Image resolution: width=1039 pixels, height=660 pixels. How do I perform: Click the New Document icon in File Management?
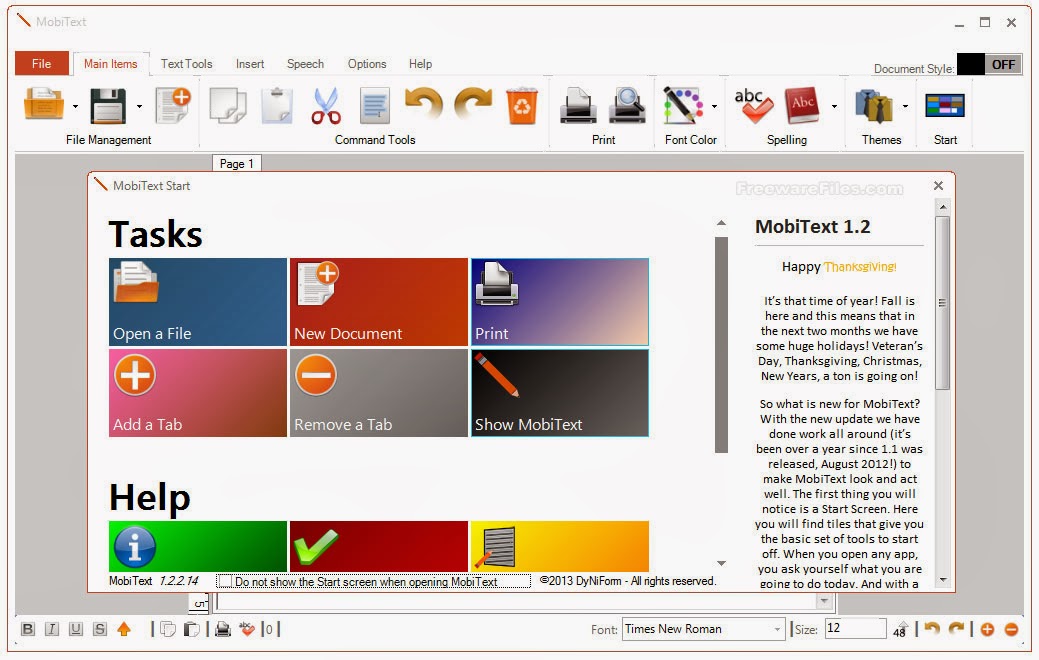click(x=172, y=105)
